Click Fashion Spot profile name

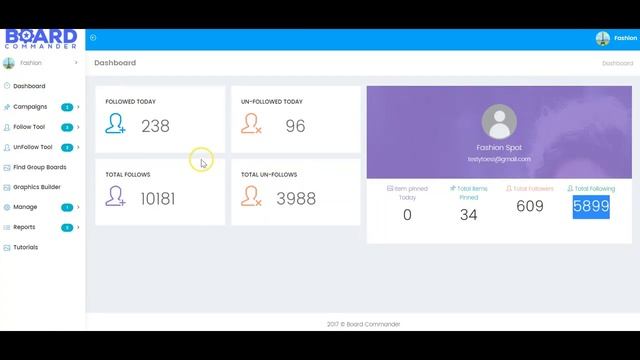coord(499,148)
